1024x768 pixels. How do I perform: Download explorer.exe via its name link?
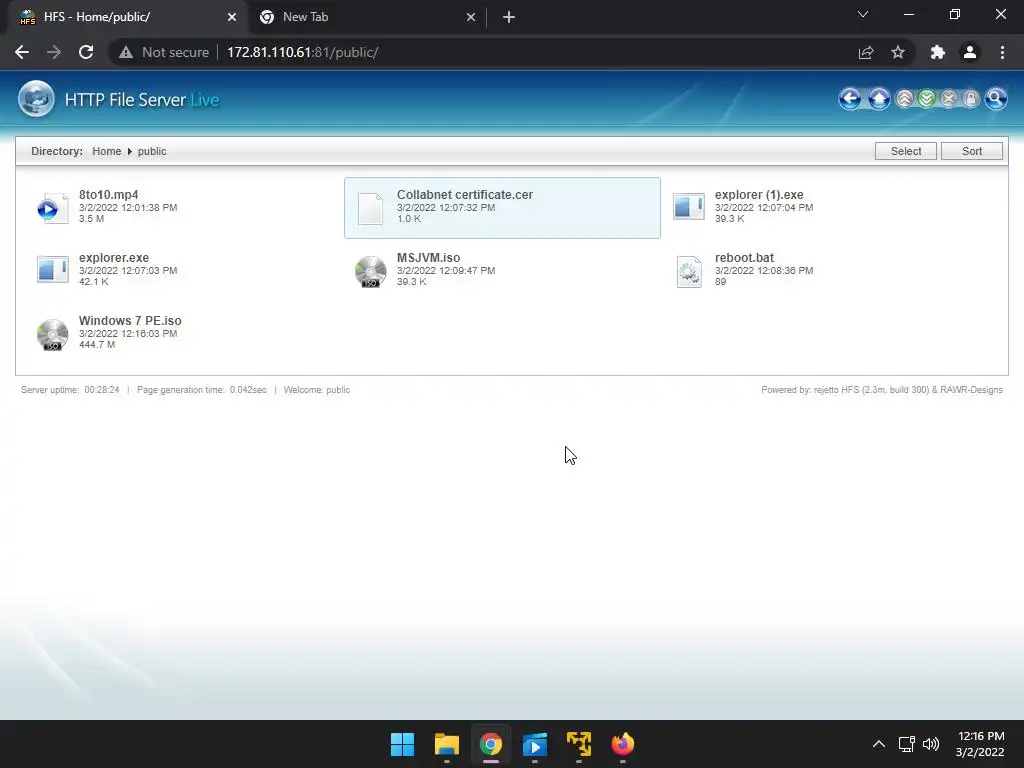coord(114,257)
